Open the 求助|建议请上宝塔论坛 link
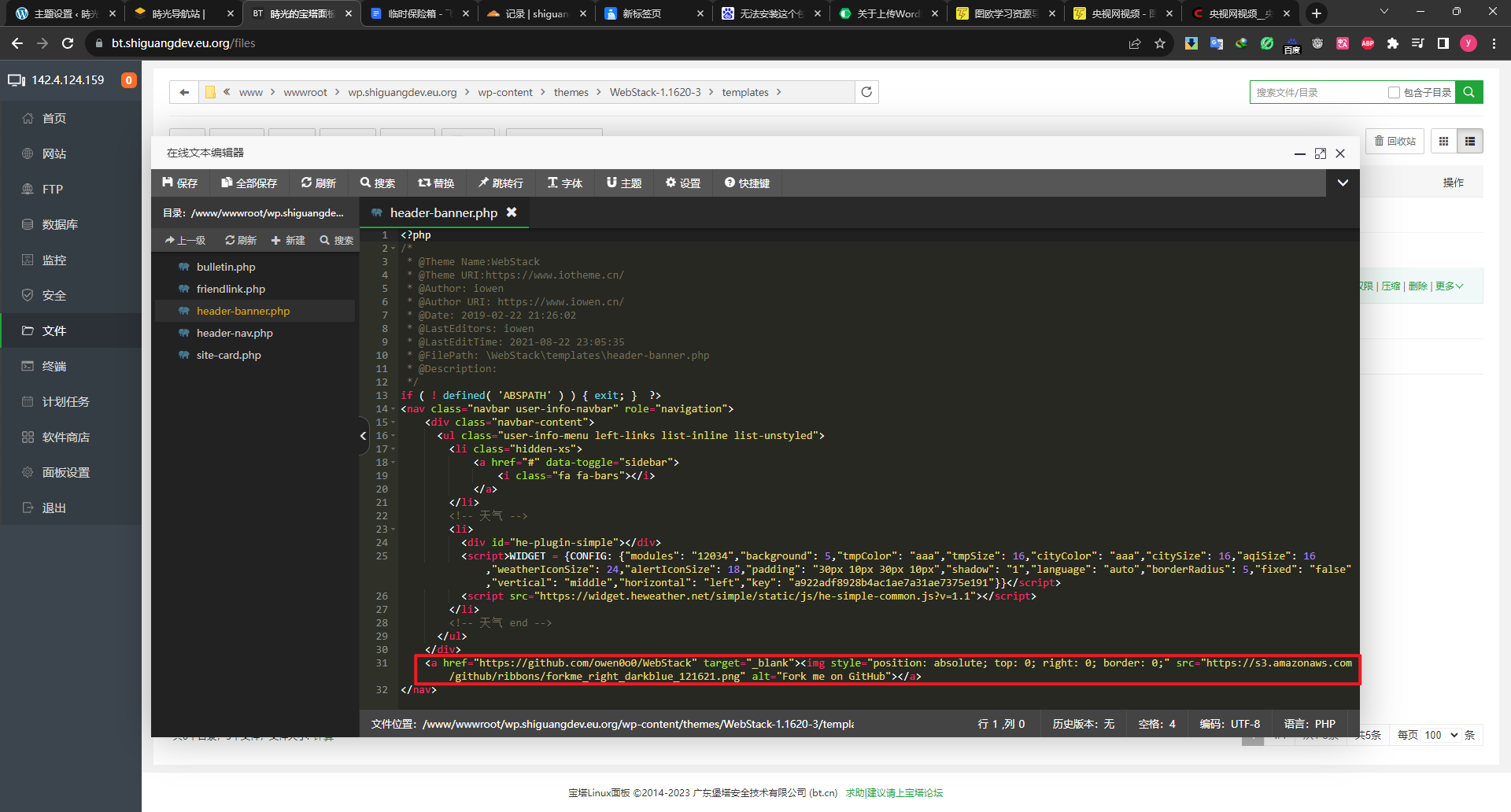 [894, 792]
